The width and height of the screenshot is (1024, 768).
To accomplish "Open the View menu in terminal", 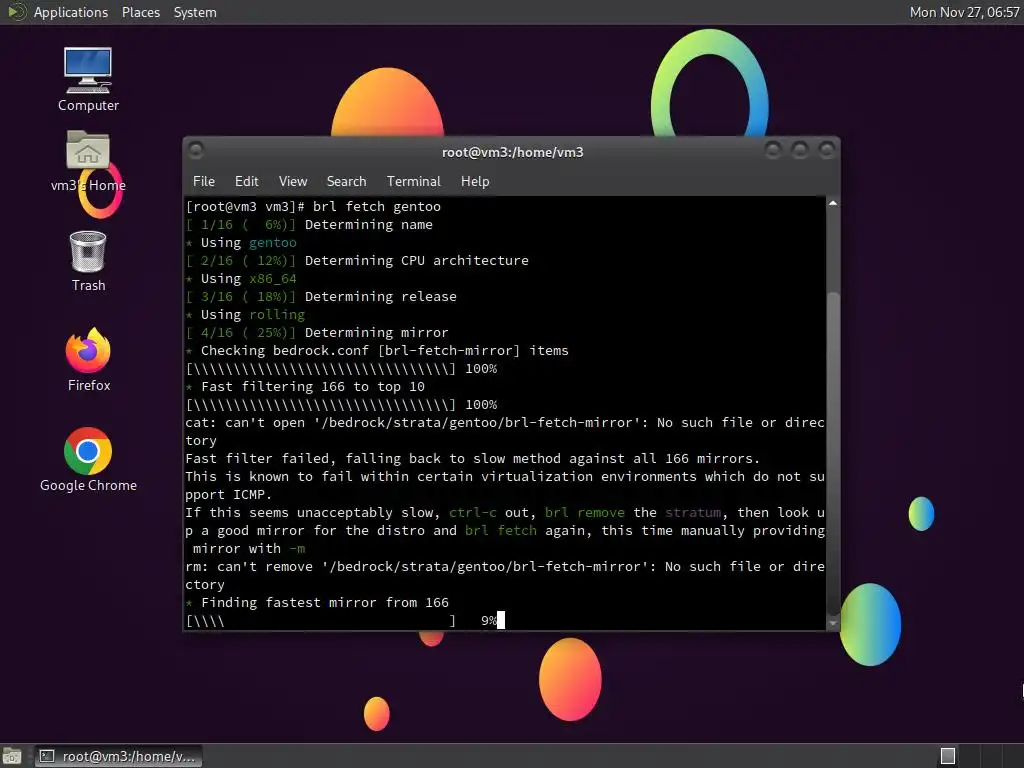I will tap(293, 181).
